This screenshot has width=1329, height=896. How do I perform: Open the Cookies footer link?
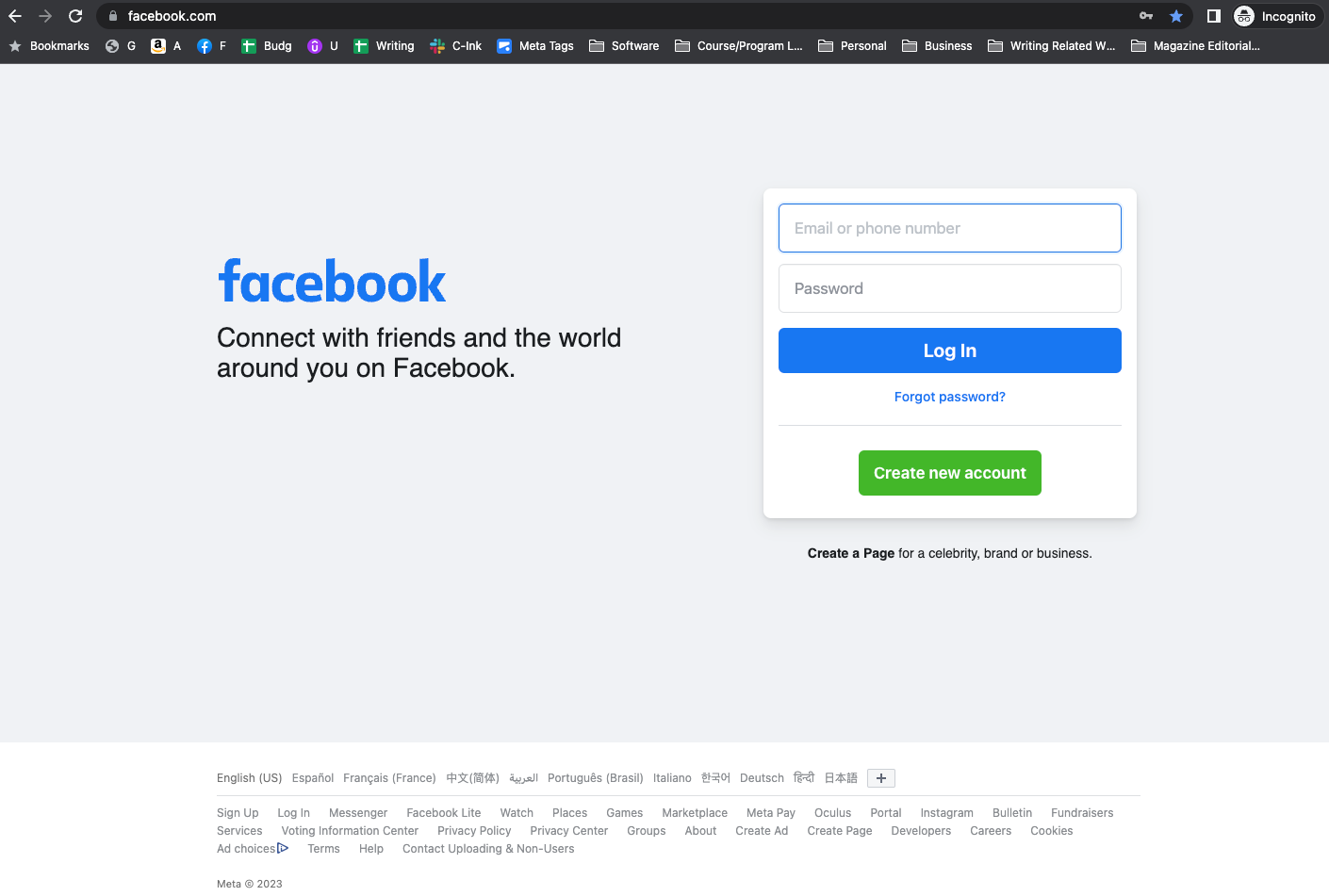[1052, 831]
